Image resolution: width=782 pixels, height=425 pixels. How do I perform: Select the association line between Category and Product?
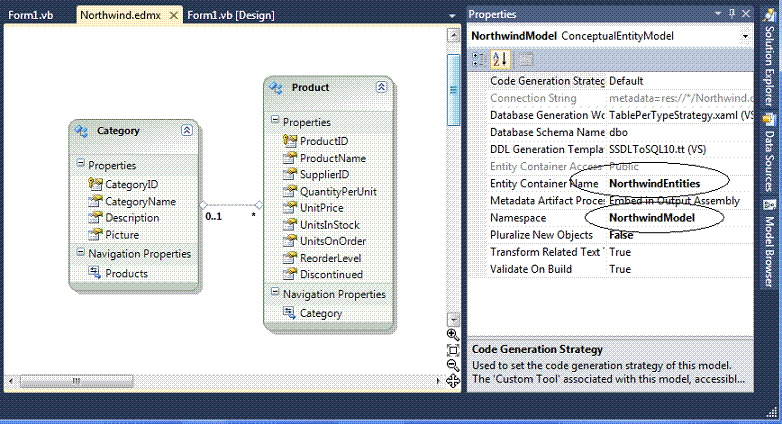coord(231,205)
